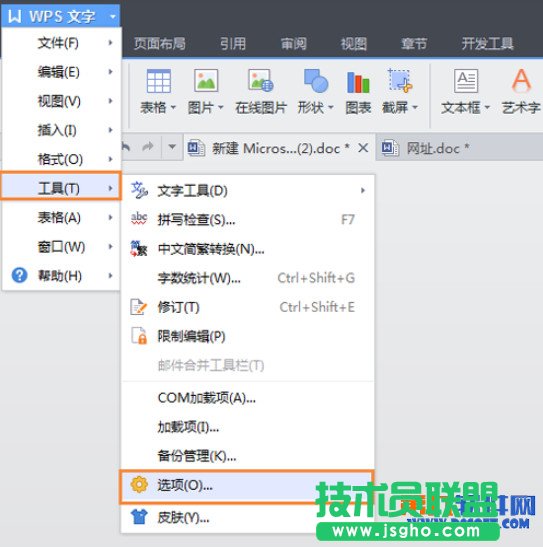Click the doc icon on 网址.doc tab

(x=390, y=148)
